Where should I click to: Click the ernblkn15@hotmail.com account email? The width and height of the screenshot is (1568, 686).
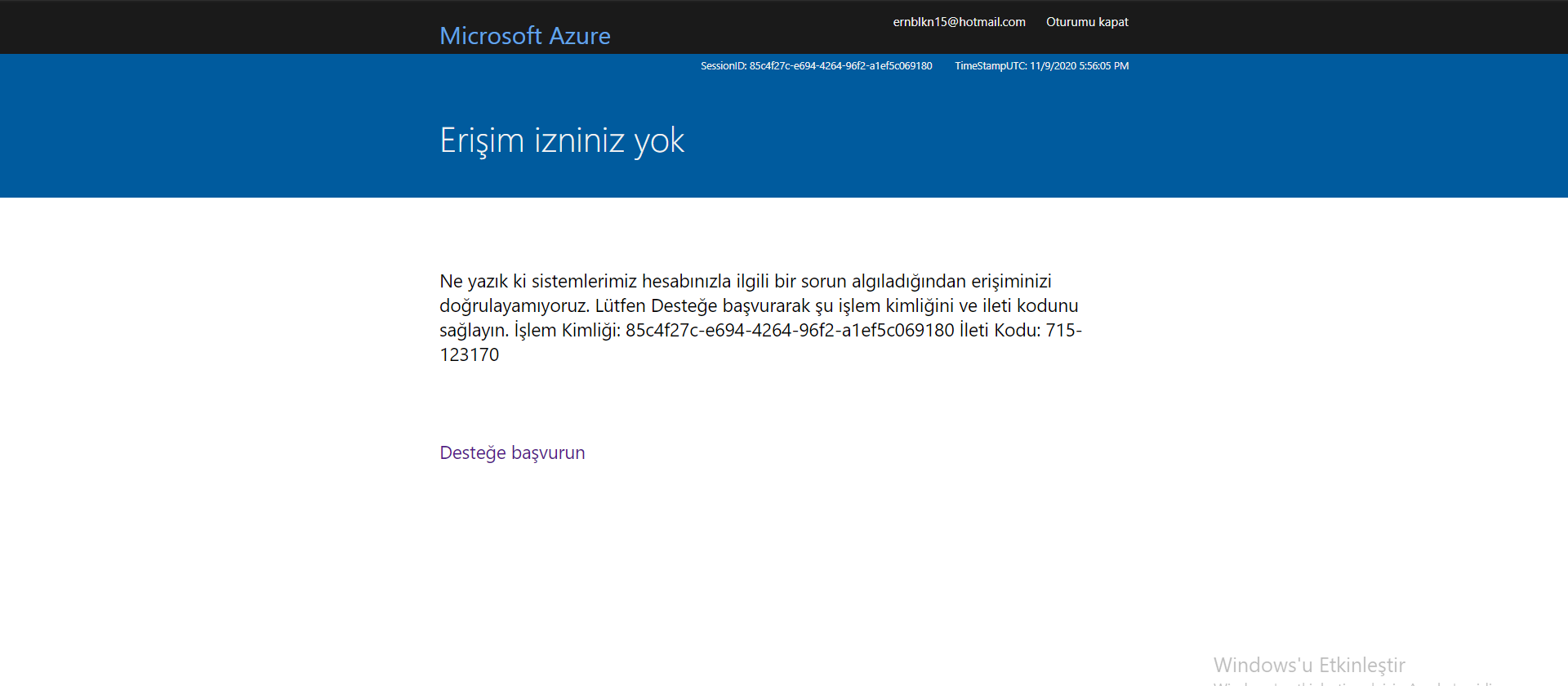pos(959,22)
